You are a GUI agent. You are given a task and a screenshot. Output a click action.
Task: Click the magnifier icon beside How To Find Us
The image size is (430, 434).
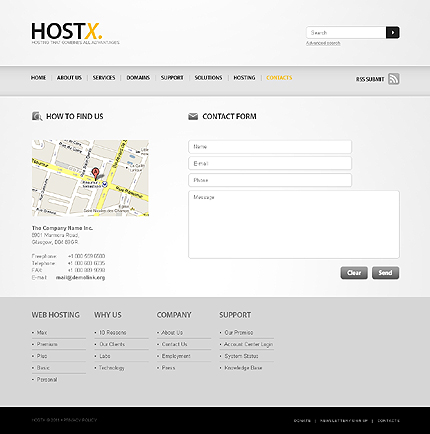click(x=37, y=116)
